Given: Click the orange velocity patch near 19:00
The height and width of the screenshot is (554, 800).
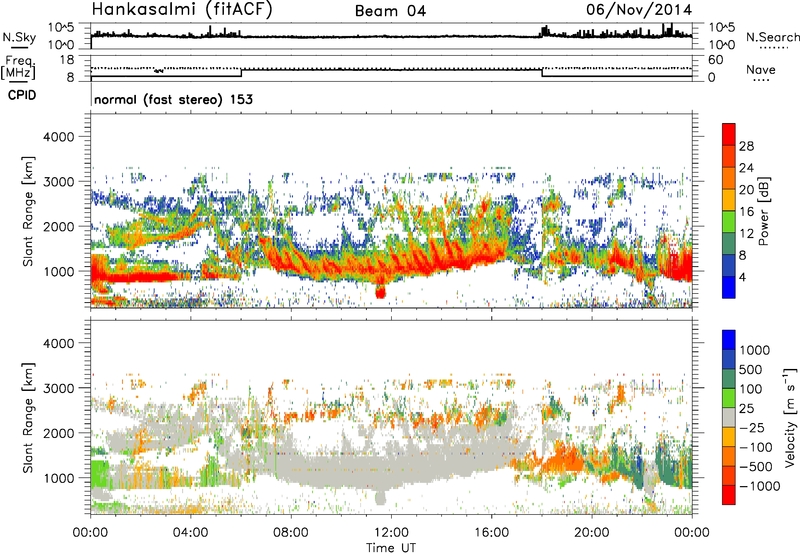Looking at the screenshot, I should click(x=564, y=459).
